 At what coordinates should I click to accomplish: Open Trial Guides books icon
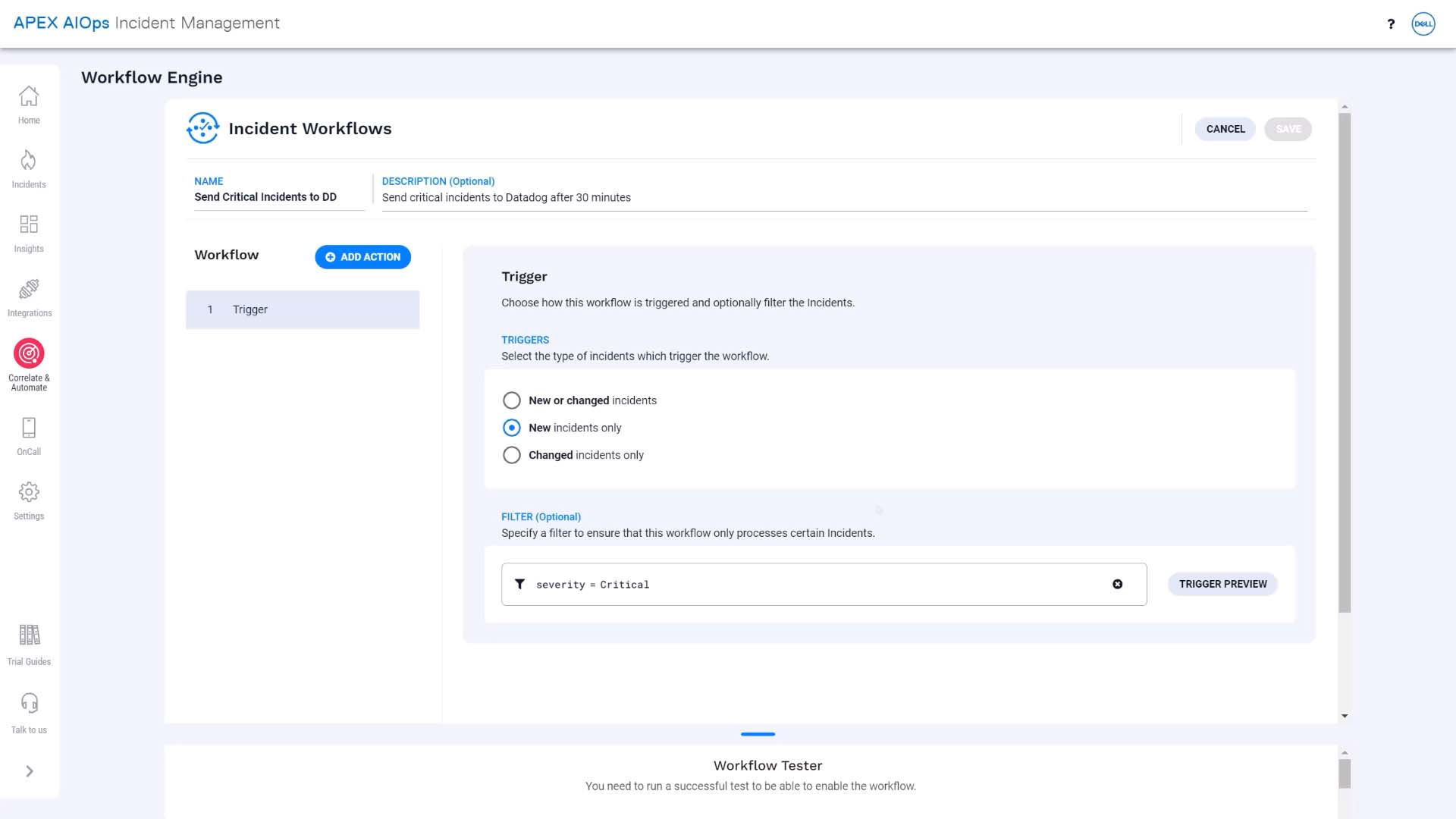click(x=29, y=635)
